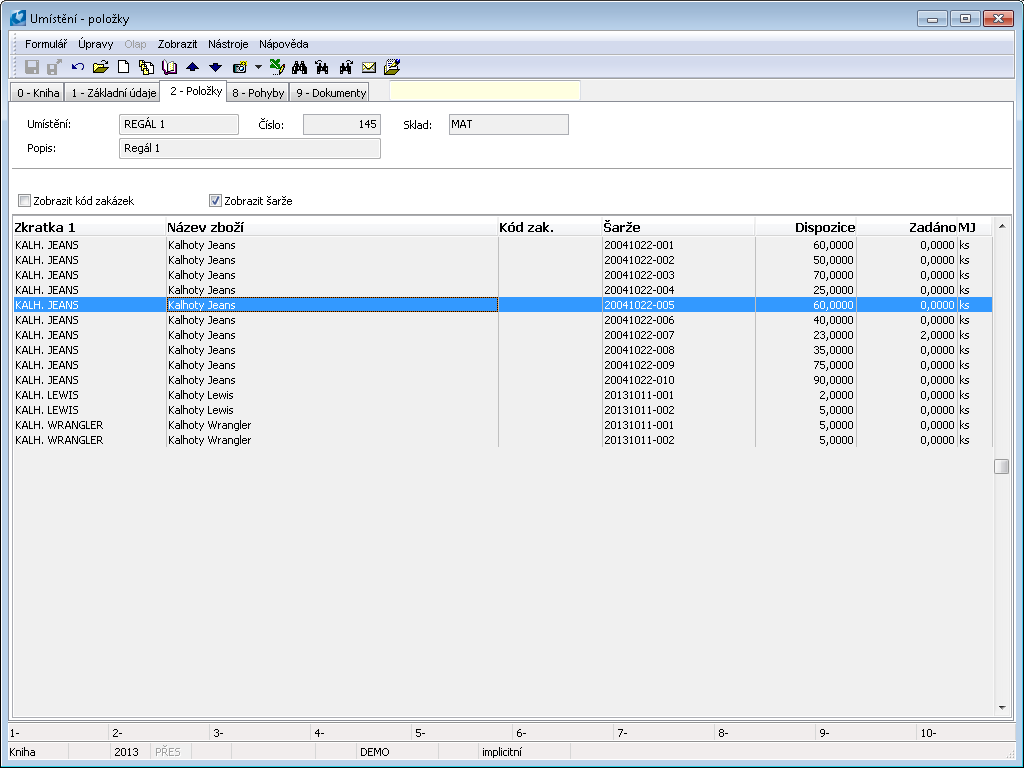Viewport: 1024px width, 768px height.
Task: Enable Zobrazit kód zakázek checkbox
Action: coord(25,201)
